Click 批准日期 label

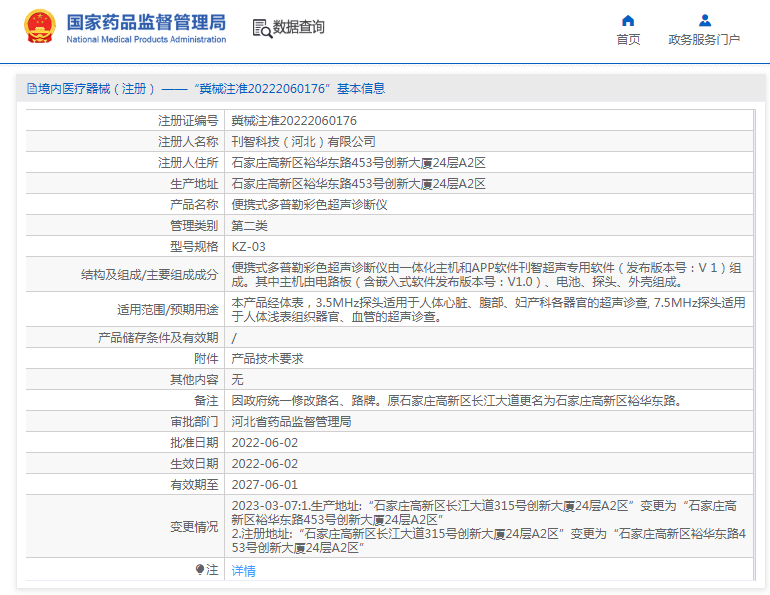click(x=194, y=443)
